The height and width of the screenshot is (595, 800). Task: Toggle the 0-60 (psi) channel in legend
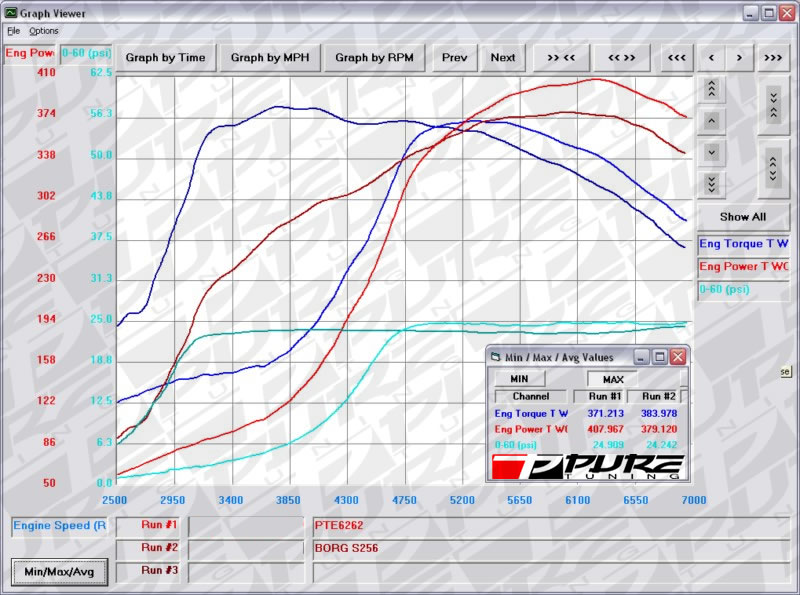coord(743,290)
